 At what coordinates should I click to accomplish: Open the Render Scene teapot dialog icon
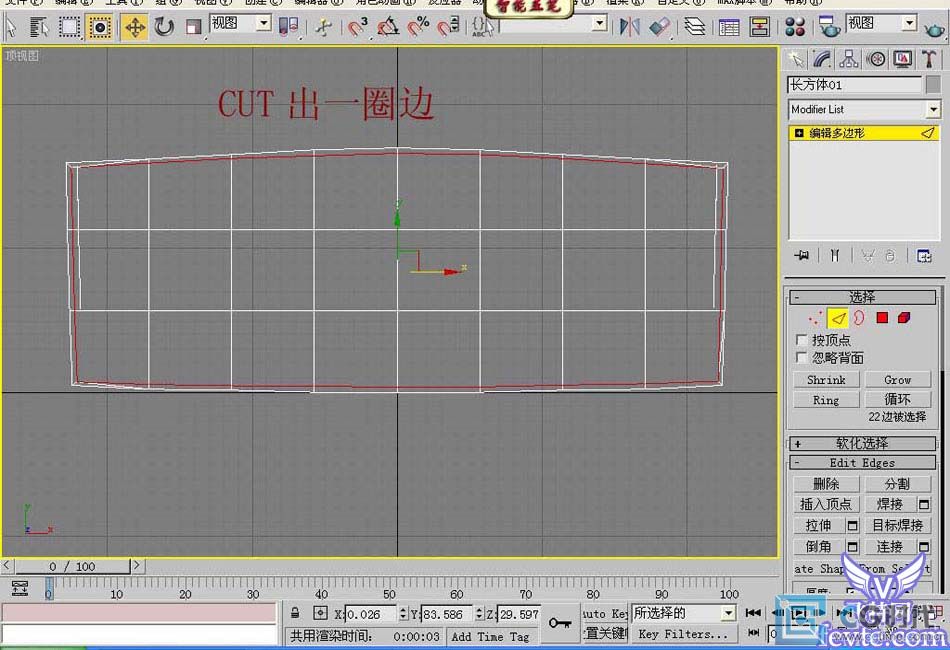[828, 27]
